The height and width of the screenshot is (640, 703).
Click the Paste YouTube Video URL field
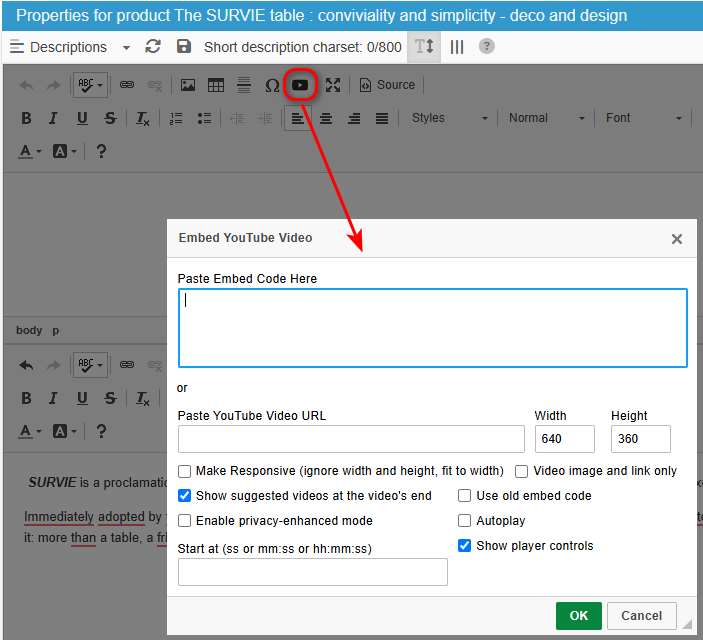point(351,439)
